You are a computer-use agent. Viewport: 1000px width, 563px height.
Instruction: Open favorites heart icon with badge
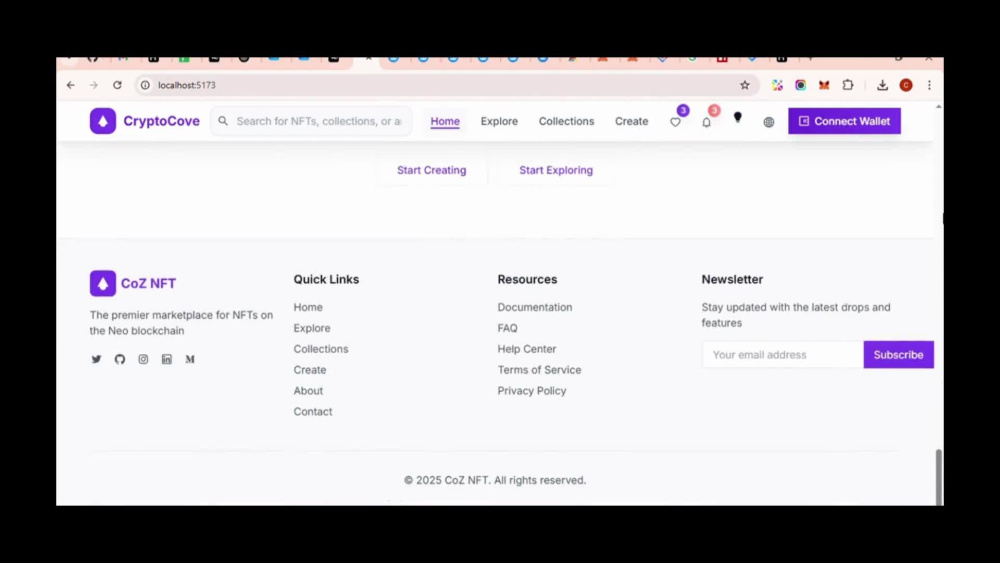click(x=675, y=122)
